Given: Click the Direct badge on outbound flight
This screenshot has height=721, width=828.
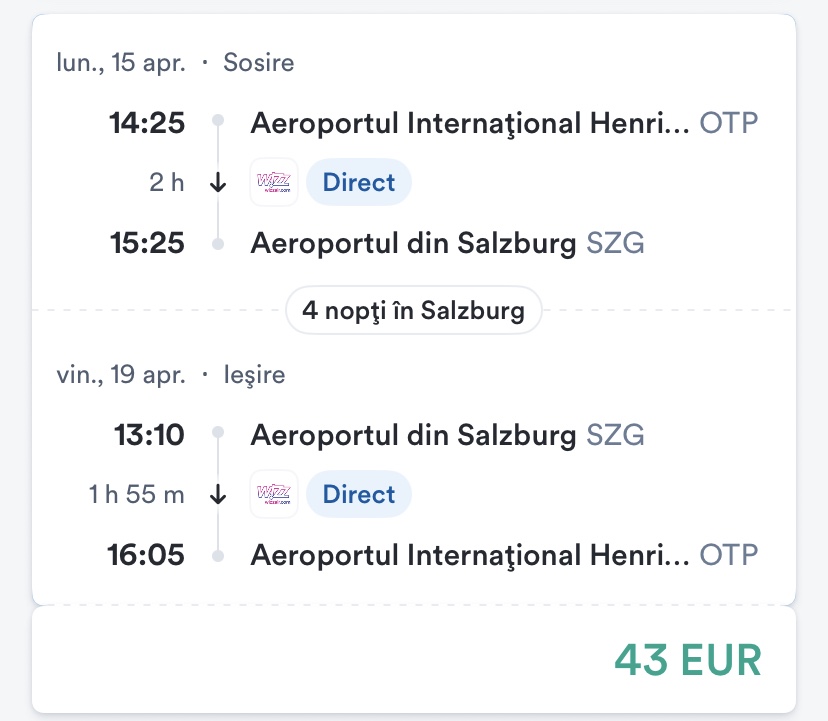Looking at the screenshot, I should (x=358, y=183).
